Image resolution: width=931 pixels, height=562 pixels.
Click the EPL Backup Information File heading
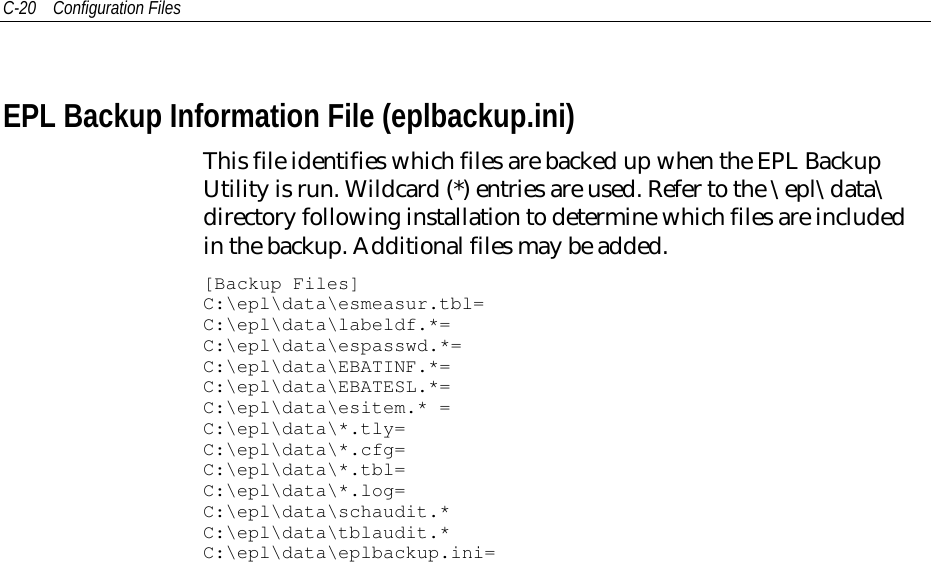[x=289, y=116]
